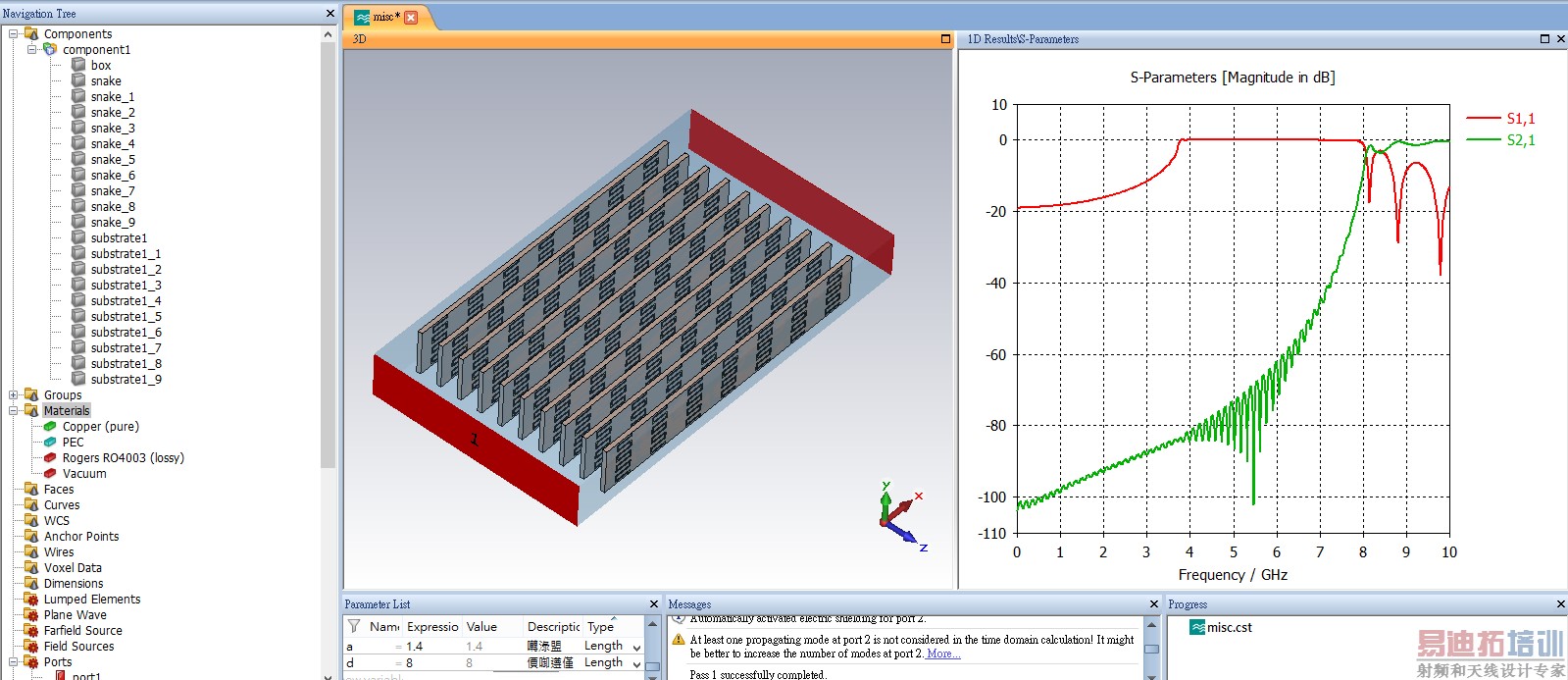Close the Messages panel

click(1154, 603)
